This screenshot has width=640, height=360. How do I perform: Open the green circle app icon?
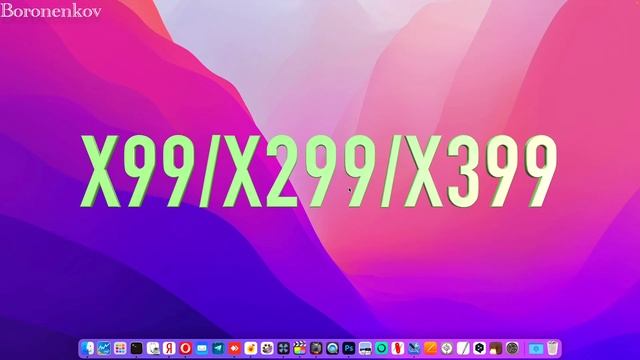click(x=381, y=348)
